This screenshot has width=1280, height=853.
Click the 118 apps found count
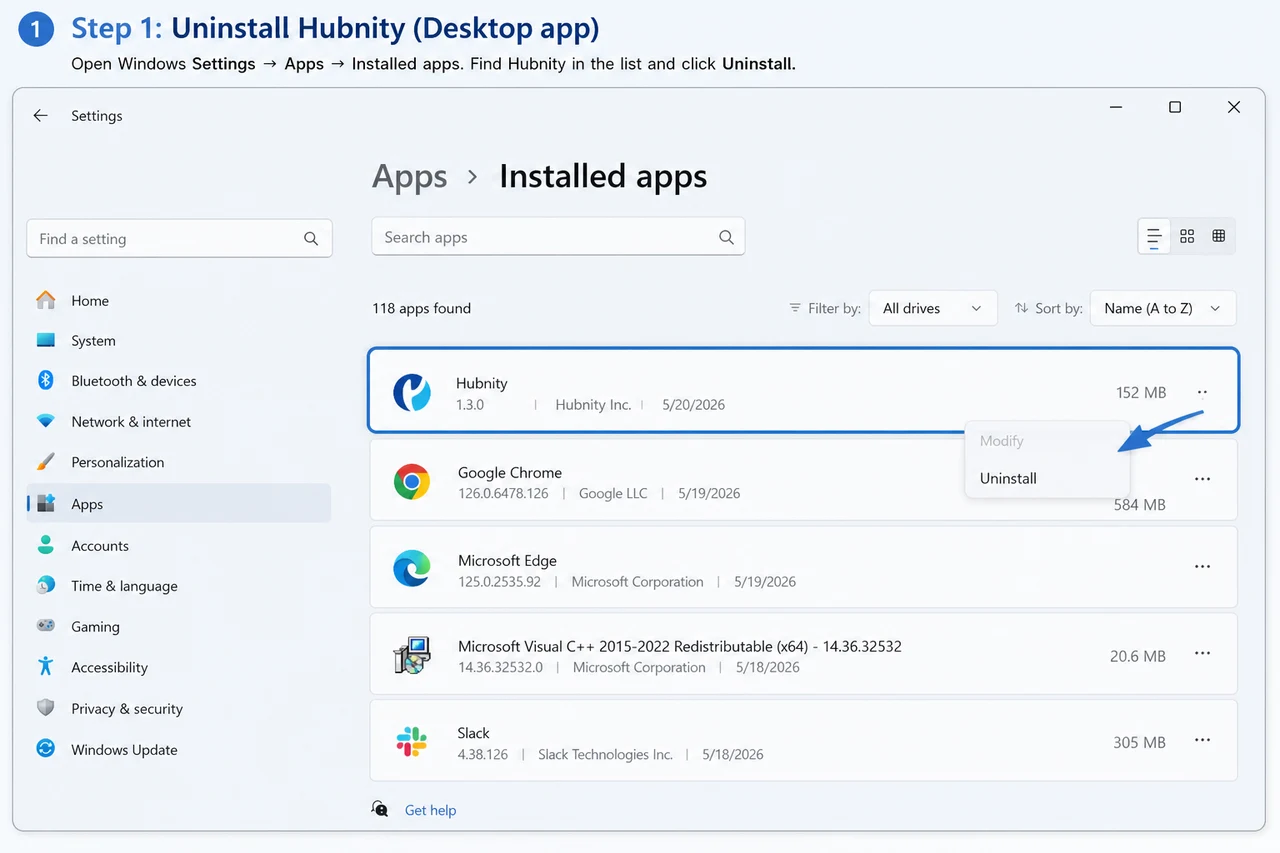pos(422,308)
